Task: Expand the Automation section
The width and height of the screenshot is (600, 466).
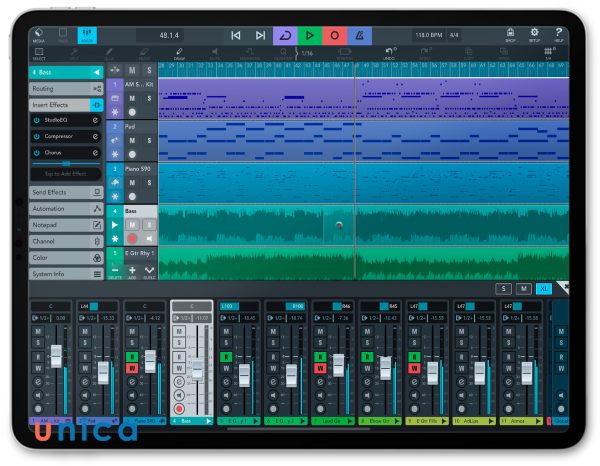Action: click(x=66, y=209)
